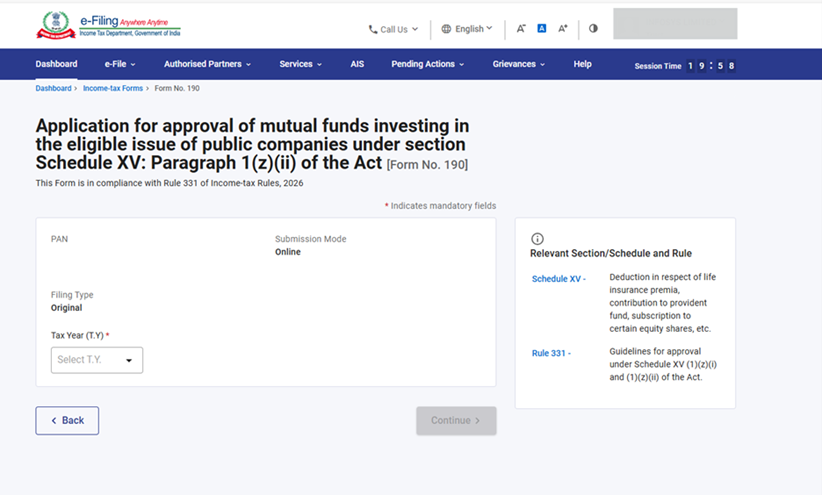Follow the Income-tax Forms breadcrumb link

tap(112, 89)
